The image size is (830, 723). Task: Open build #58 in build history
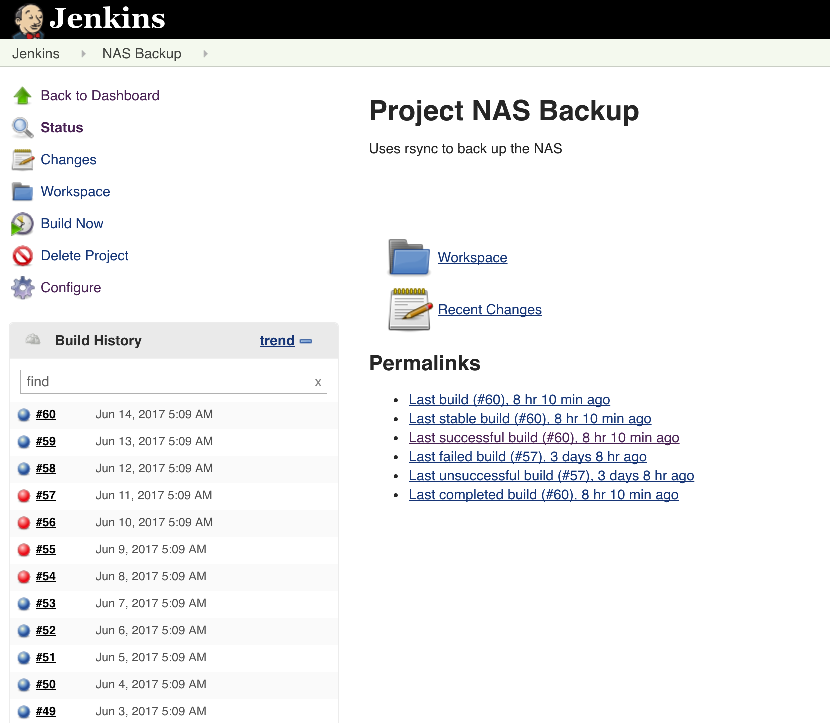click(x=46, y=468)
